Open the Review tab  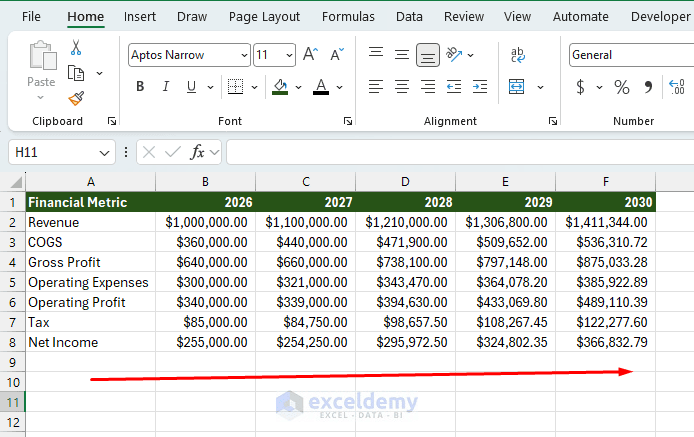[464, 17]
